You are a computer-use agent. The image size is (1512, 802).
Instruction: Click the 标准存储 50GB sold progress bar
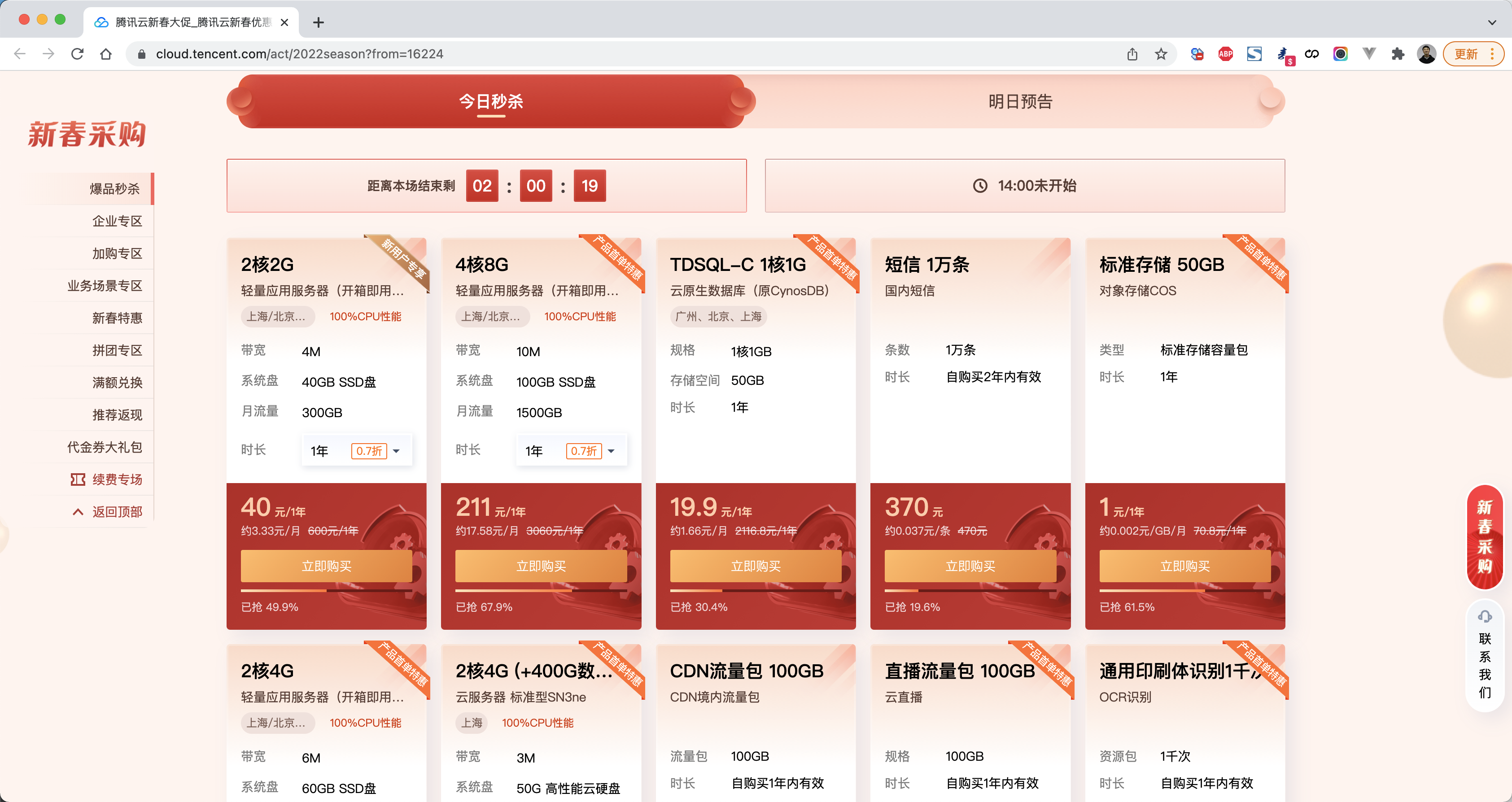(1184, 590)
